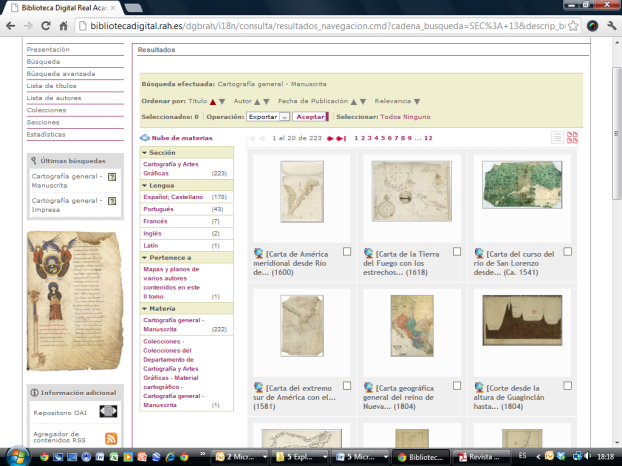Open the Exportar operation dropdown
The width and height of the screenshot is (622, 466).
[268, 117]
